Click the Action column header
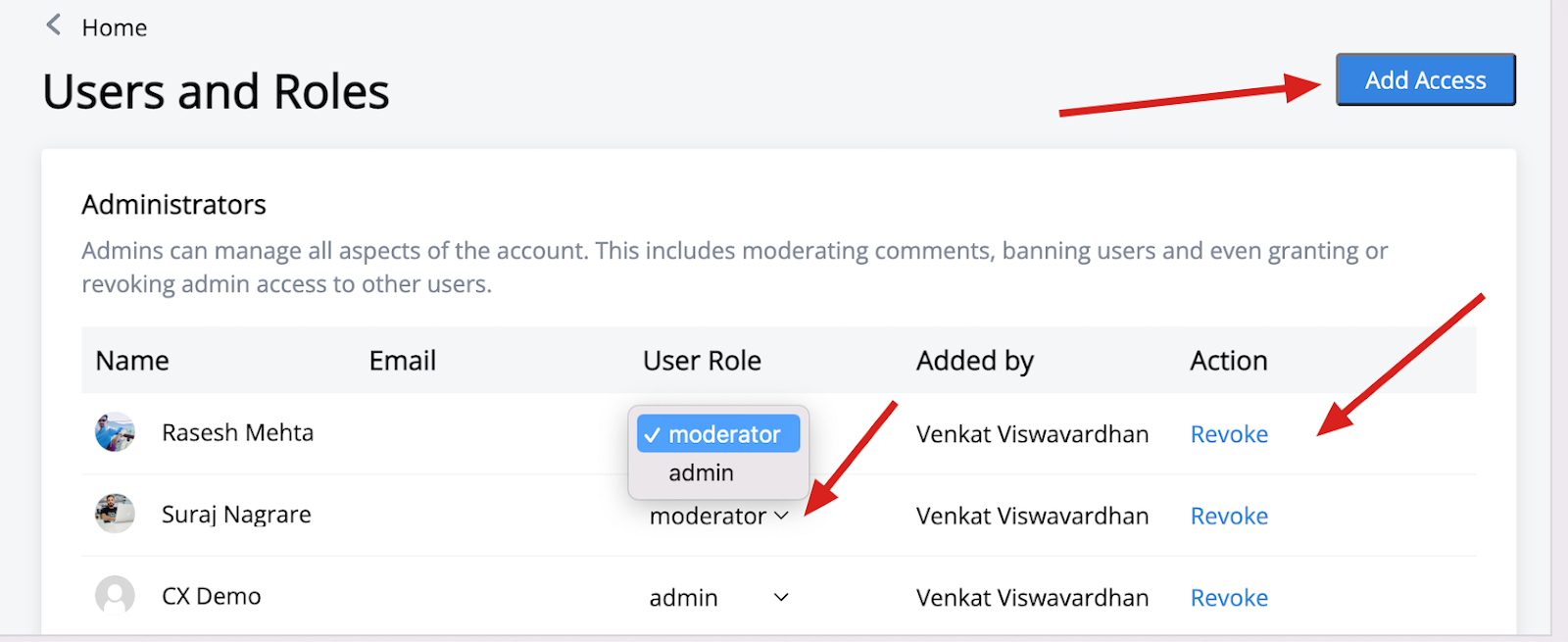Image resolution: width=1568 pixels, height=642 pixels. pos(1229,361)
